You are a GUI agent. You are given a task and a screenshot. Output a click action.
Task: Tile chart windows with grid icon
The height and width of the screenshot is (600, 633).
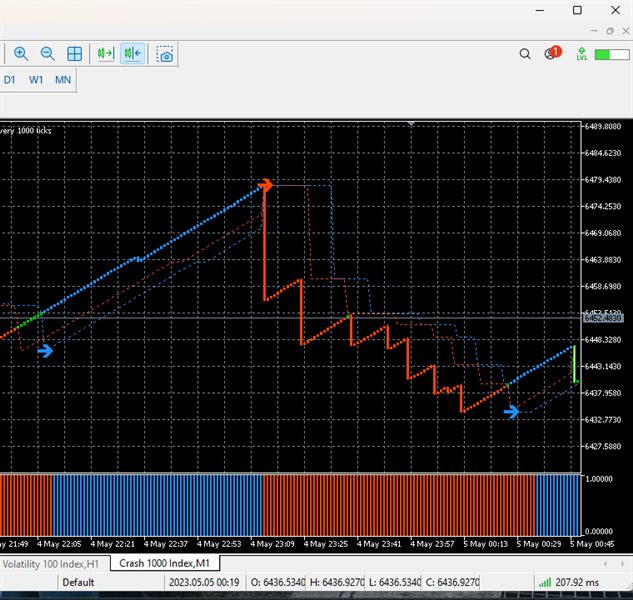point(74,54)
